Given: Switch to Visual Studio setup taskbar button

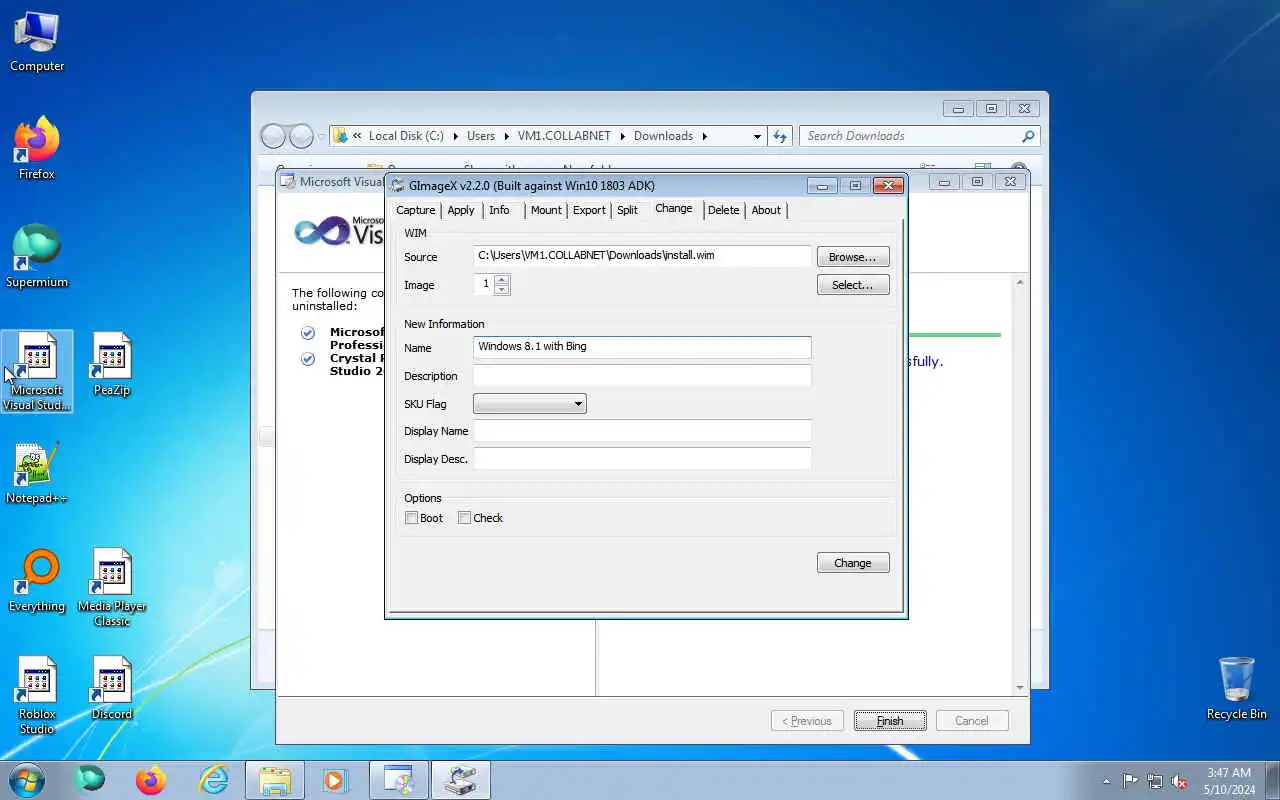Looking at the screenshot, I should click(398, 780).
